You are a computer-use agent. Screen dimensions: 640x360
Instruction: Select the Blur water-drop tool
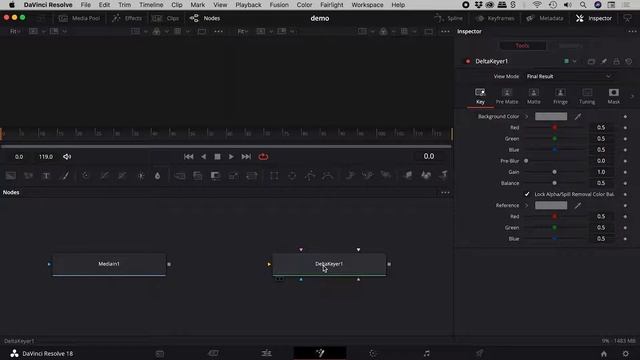158,176
